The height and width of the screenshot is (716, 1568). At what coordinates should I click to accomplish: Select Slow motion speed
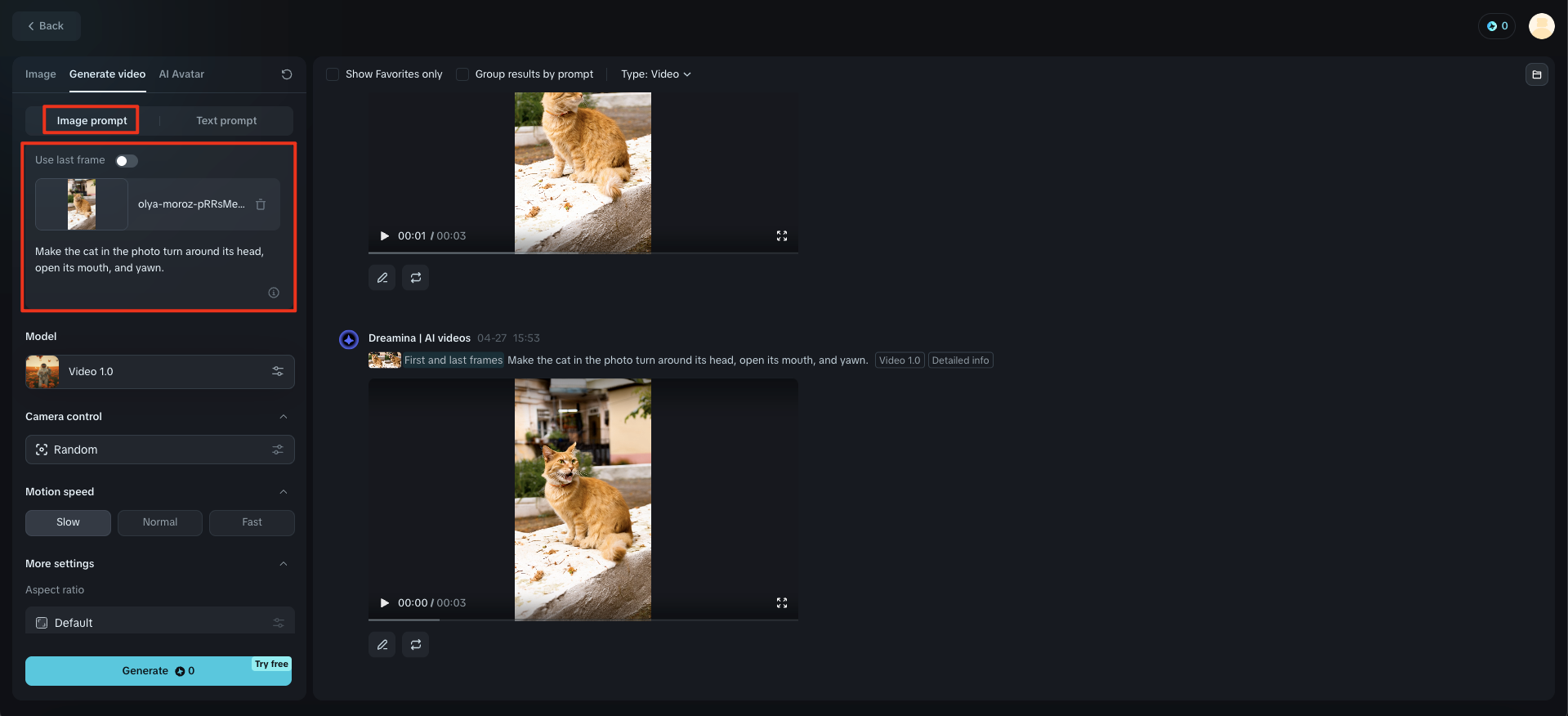click(x=68, y=523)
